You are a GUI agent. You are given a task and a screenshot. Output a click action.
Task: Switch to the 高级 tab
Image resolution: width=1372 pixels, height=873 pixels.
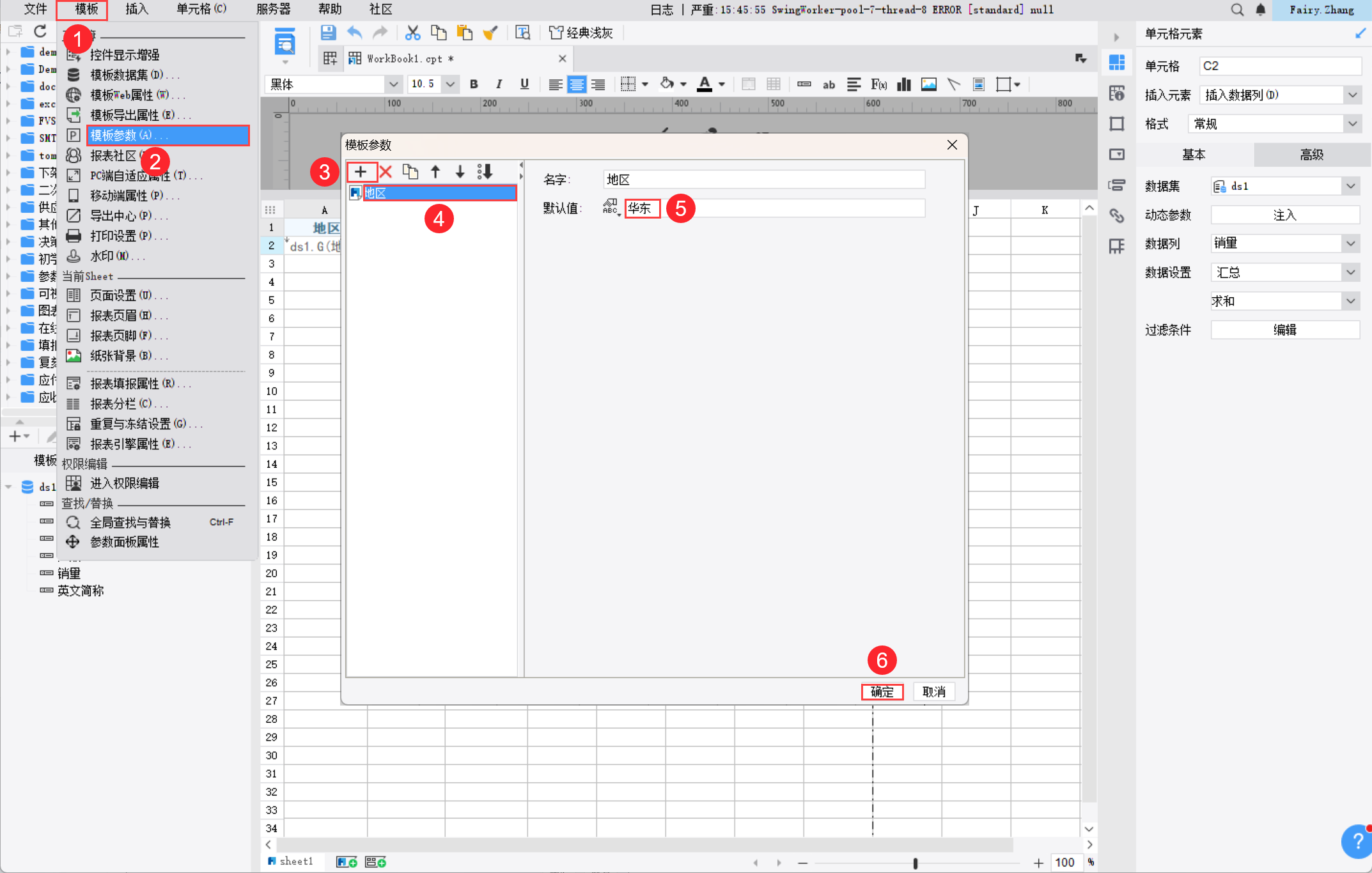coord(1311,155)
